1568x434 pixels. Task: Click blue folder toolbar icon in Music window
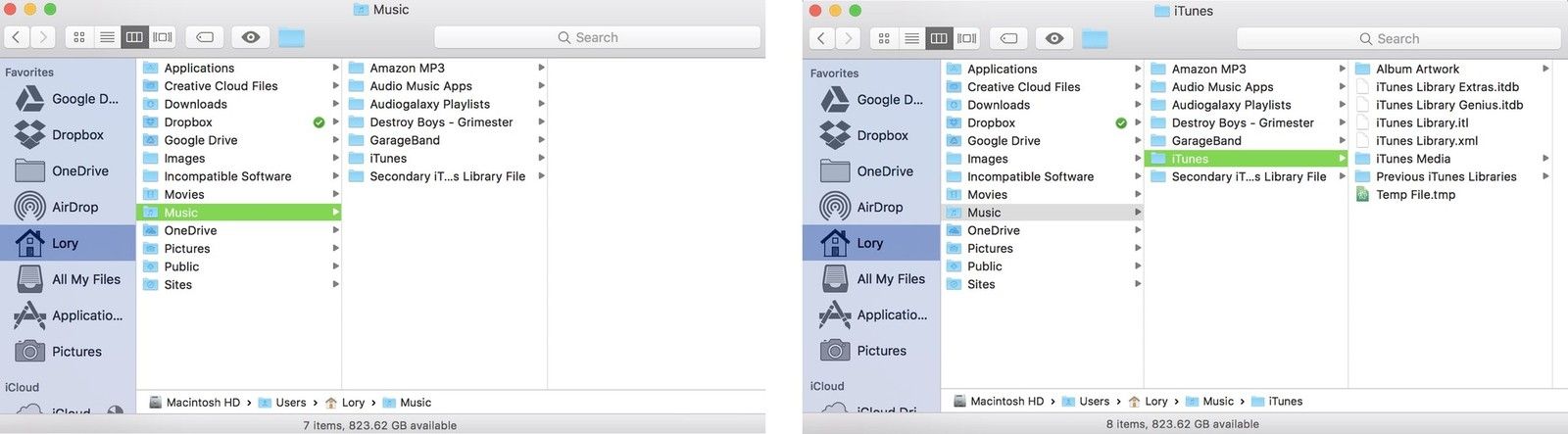(x=291, y=38)
